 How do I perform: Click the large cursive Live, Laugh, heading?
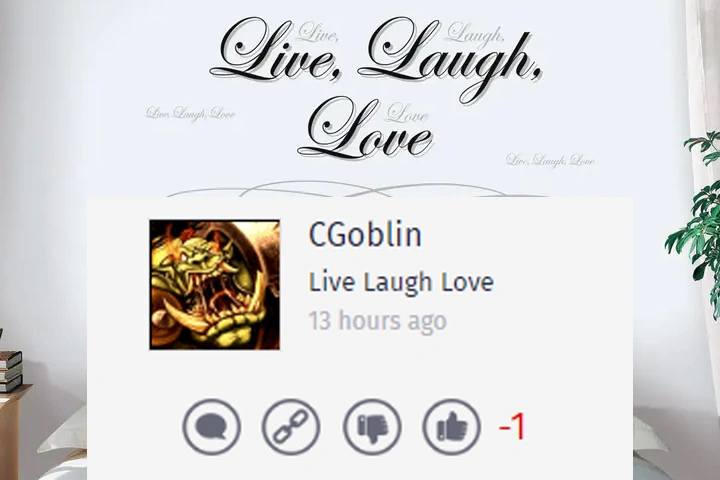click(376, 57)
